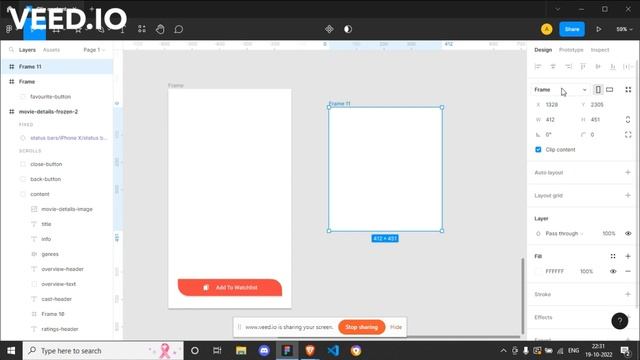Click align horizontal centers icon
The height and width of the screenshot is (360, 640).
coord(553,67)
